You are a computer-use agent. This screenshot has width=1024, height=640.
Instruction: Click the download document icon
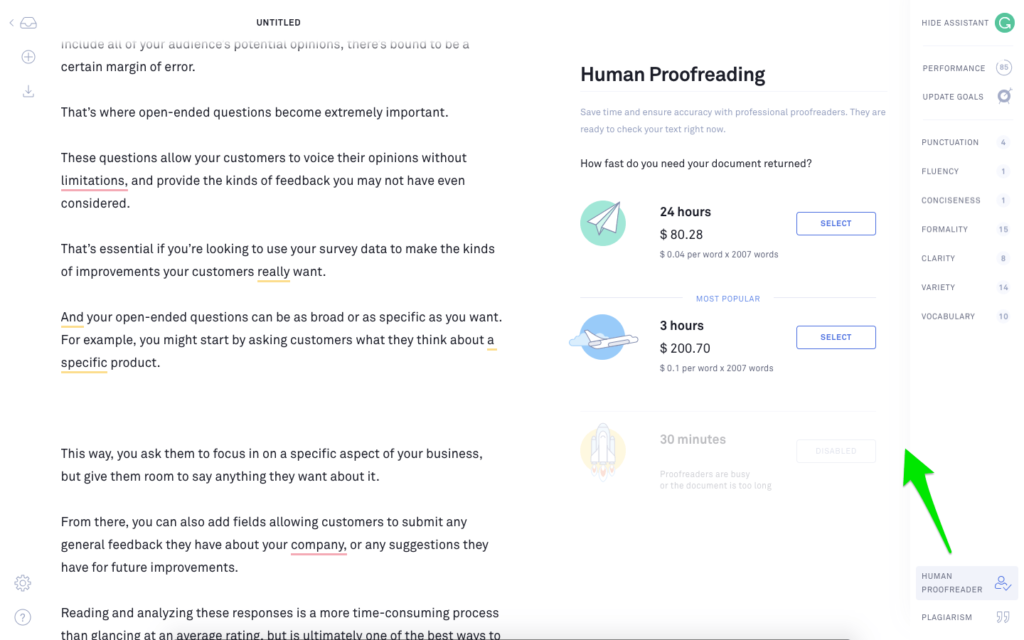click(28, 91)
